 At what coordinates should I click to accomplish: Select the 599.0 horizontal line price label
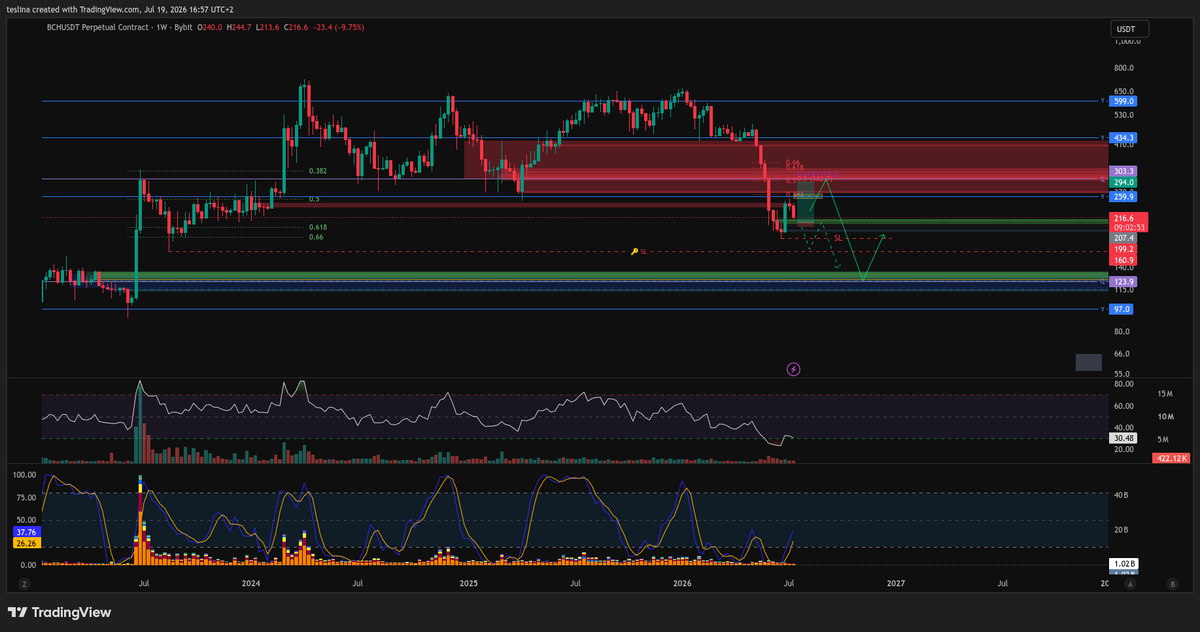1124,101
